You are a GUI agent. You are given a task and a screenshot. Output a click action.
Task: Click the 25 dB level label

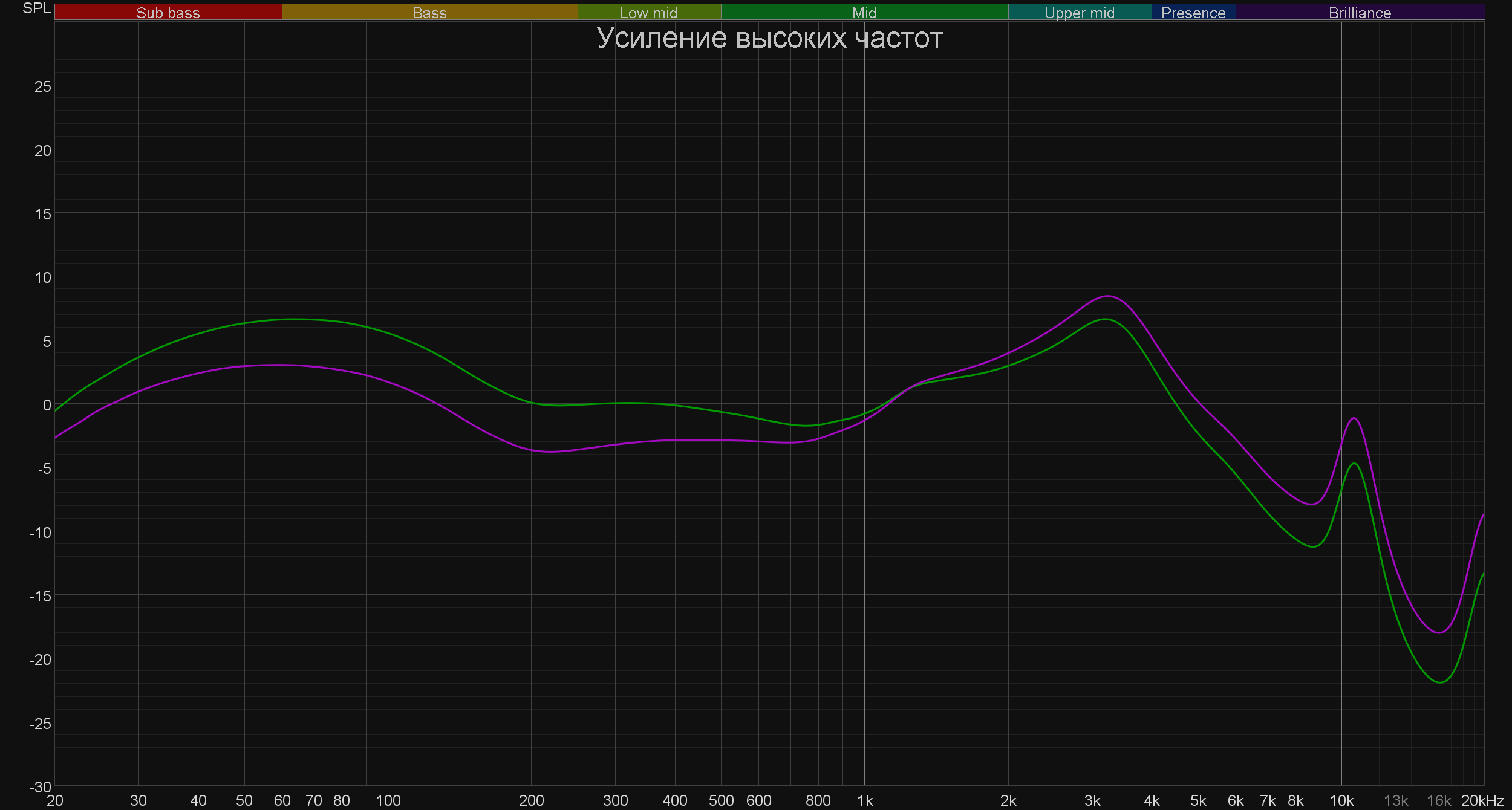(x=43, y=86)
